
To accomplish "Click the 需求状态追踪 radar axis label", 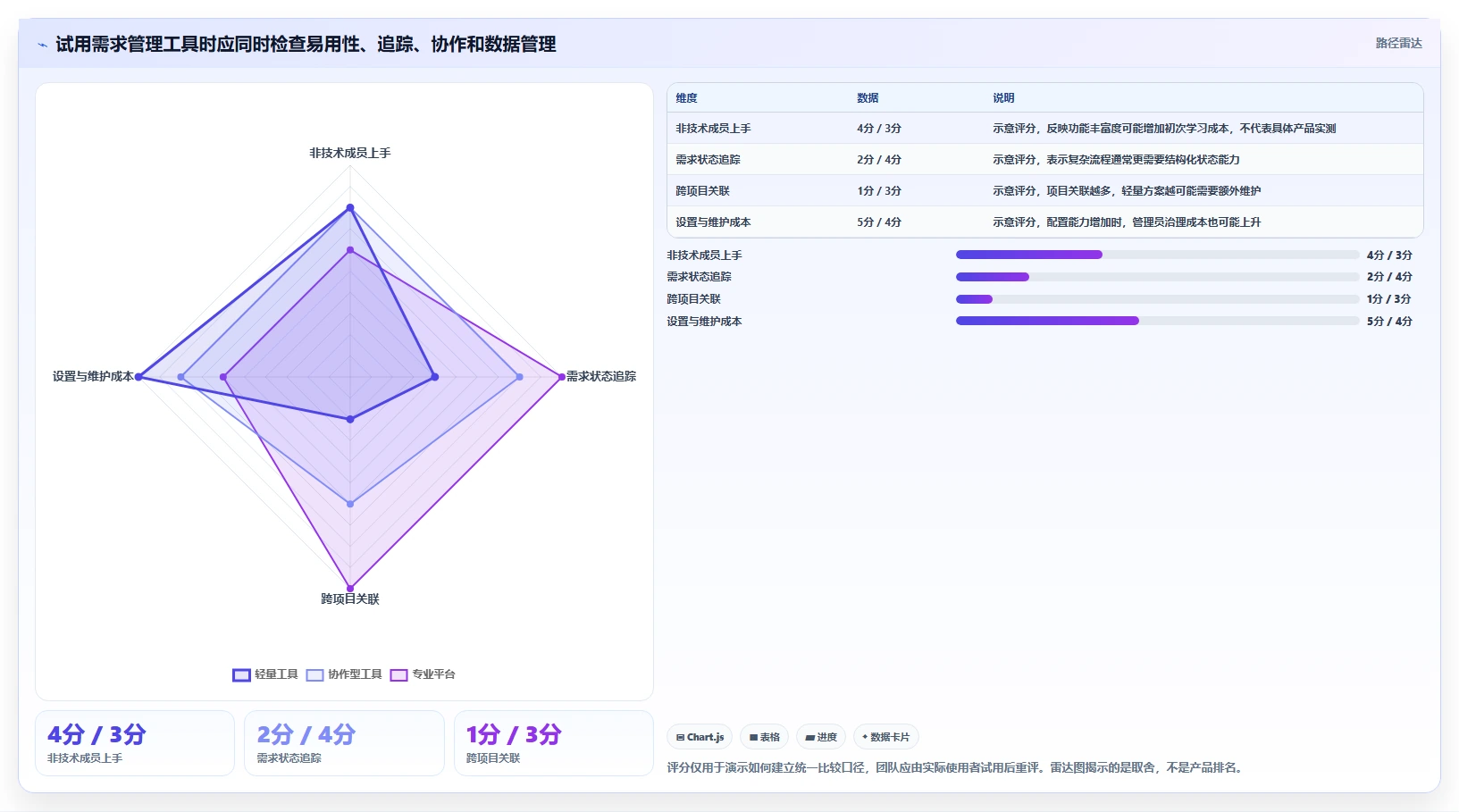I will point(601,376).
